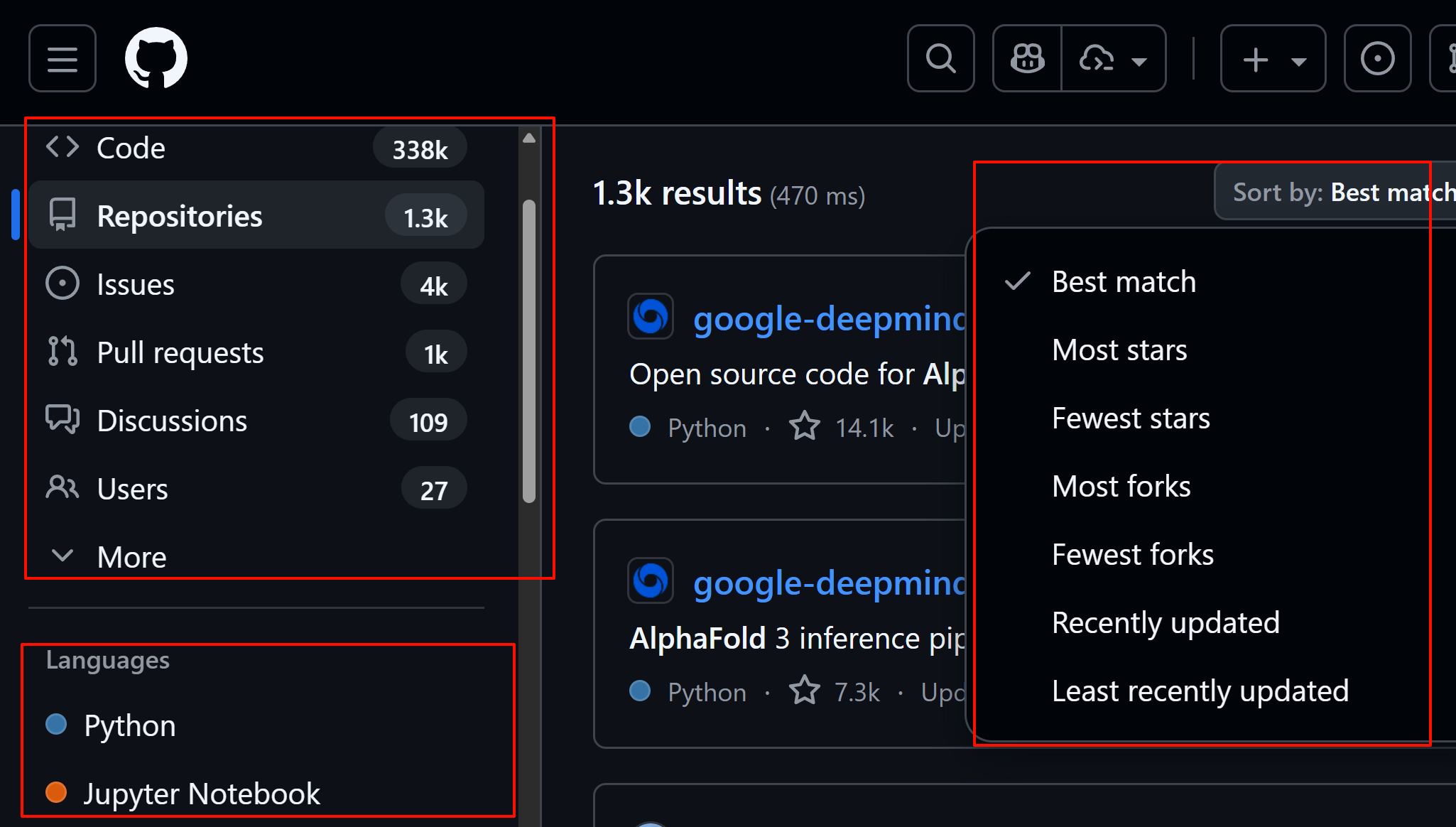Click the sidebar scroll up arrow
The width and height of the screenshot is (1456, 827).
(529, 139)
